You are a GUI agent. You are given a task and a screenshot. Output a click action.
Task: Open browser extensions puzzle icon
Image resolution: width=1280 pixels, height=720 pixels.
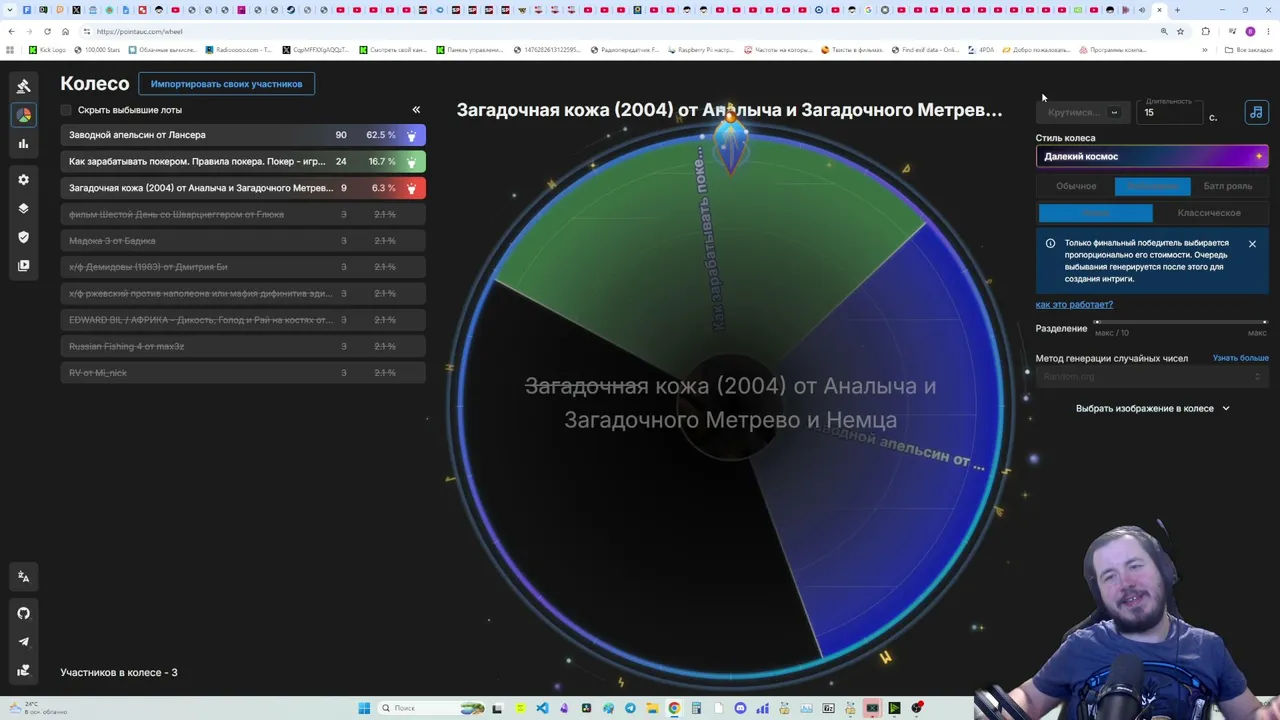click(1205, 31)
